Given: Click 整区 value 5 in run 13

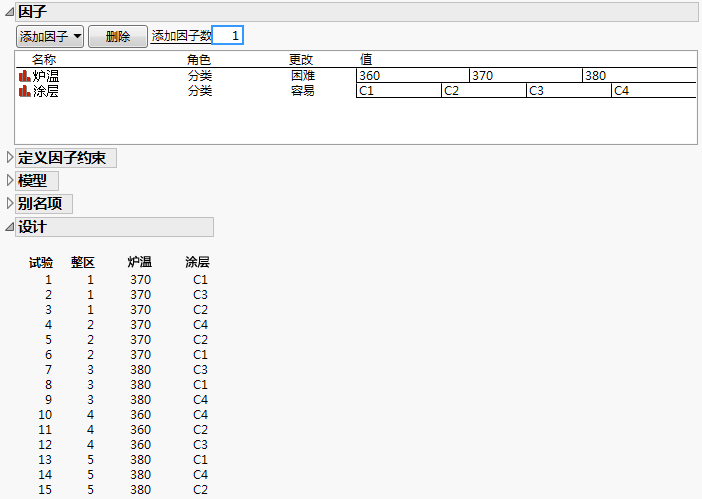Looking at the screenshot, I should pos(90,460).
